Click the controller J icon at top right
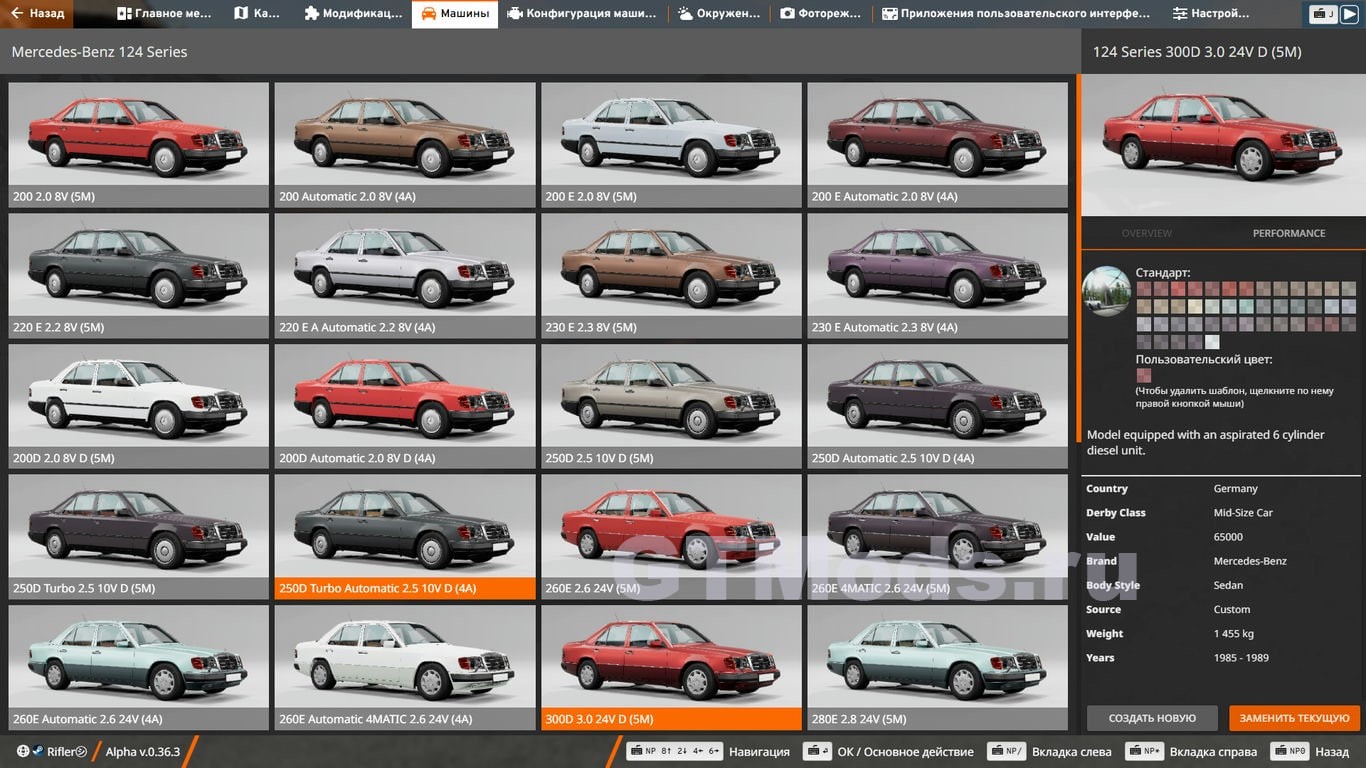The image size is (1366, 768). [1323, 14]
